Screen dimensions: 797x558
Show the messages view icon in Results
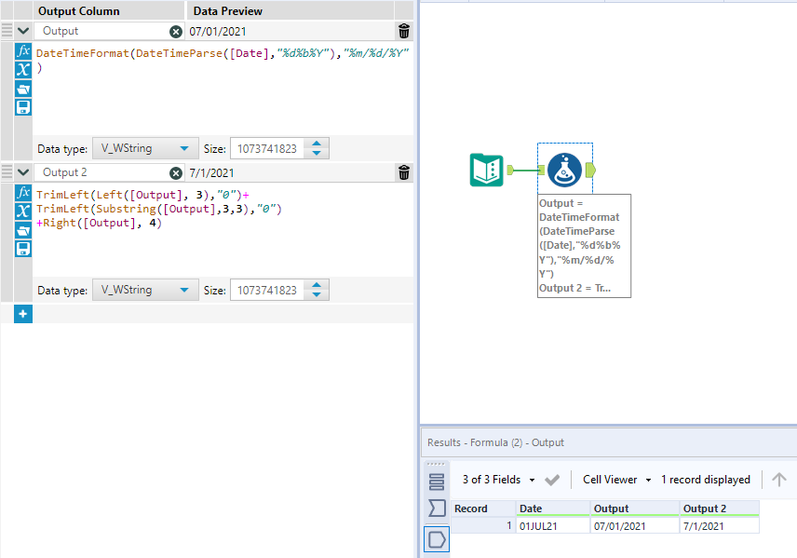(437, 481)
